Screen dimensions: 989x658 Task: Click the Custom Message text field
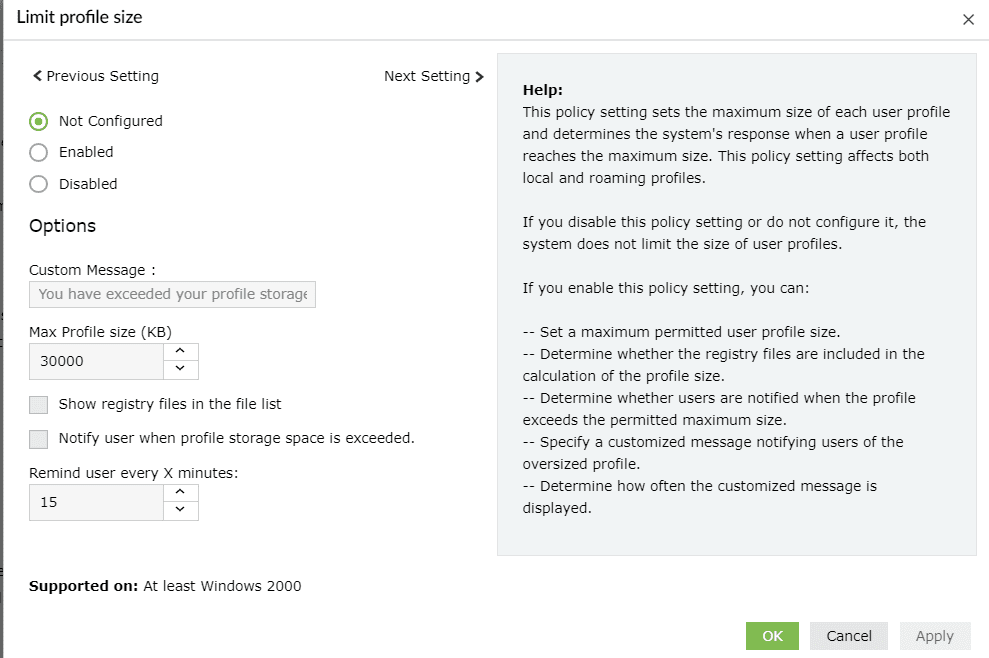172,294
